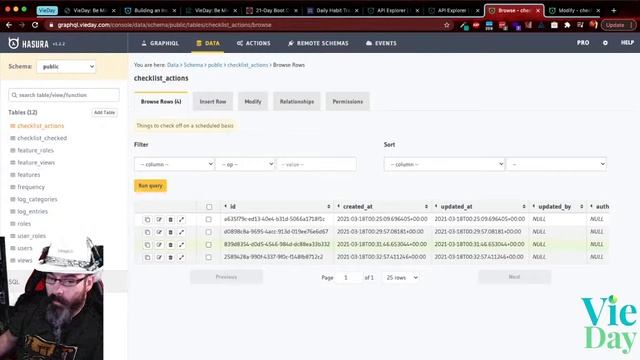Delete the row created at 00:29:57
Screen dimensions: 640x360
point(171,232)
